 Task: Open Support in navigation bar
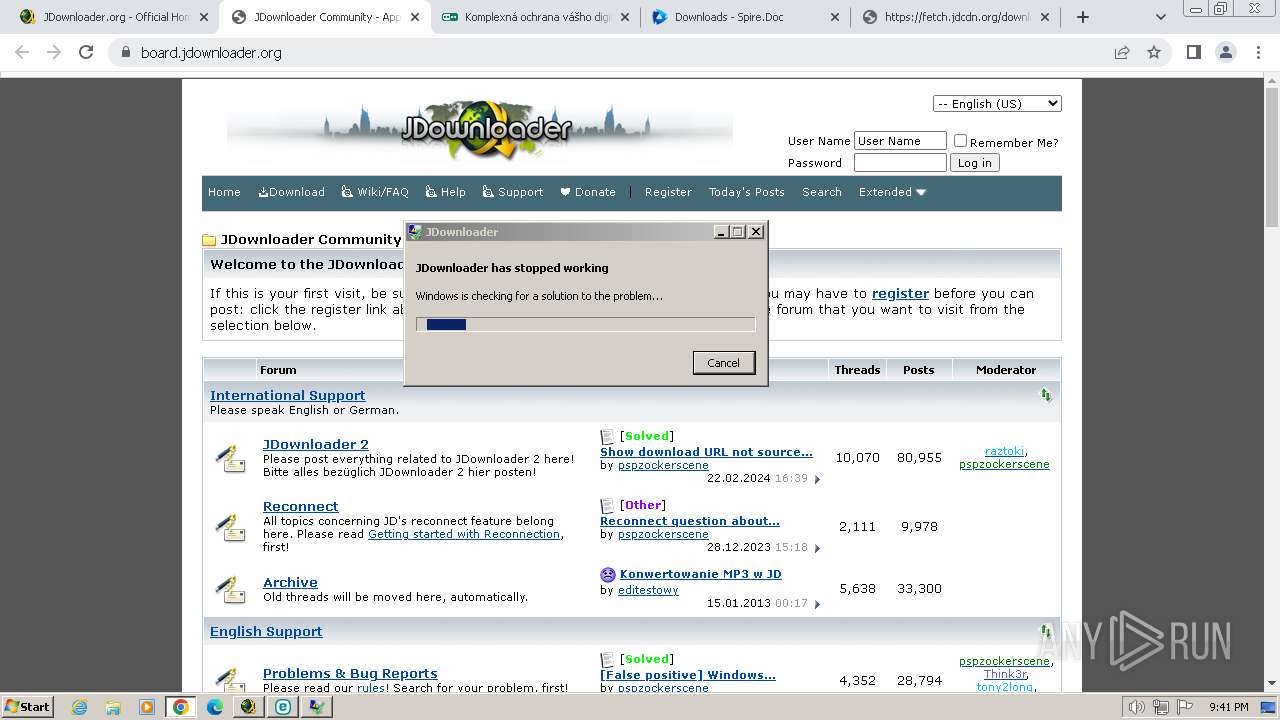(x=513, y=192)
